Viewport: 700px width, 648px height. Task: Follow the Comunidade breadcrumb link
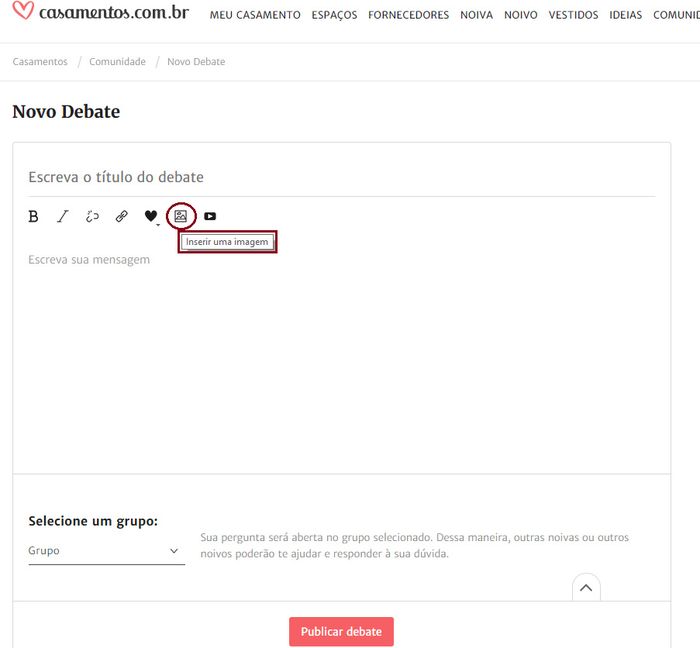(117, 62)
